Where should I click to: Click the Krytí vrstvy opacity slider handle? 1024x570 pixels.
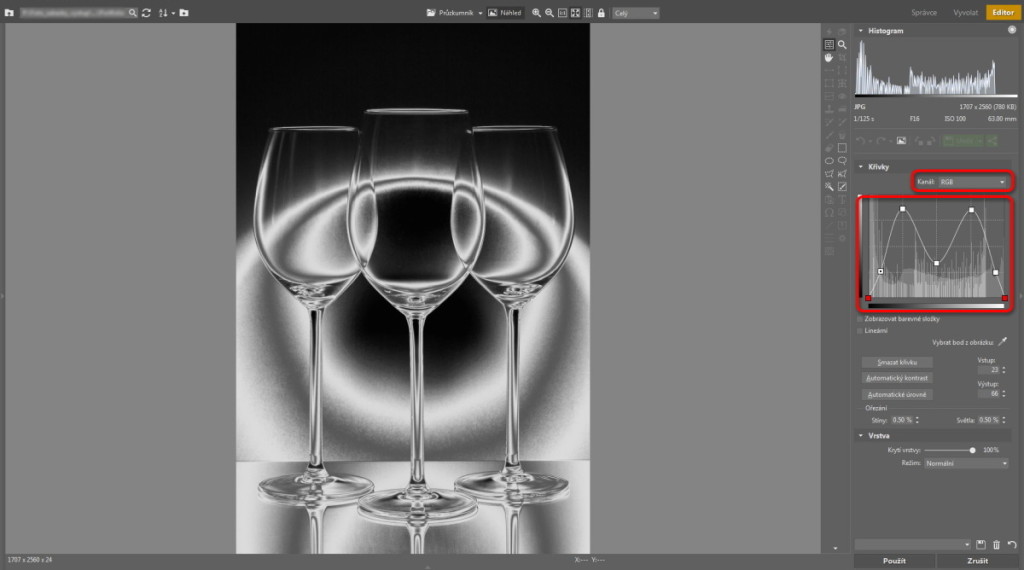(972, 450)
